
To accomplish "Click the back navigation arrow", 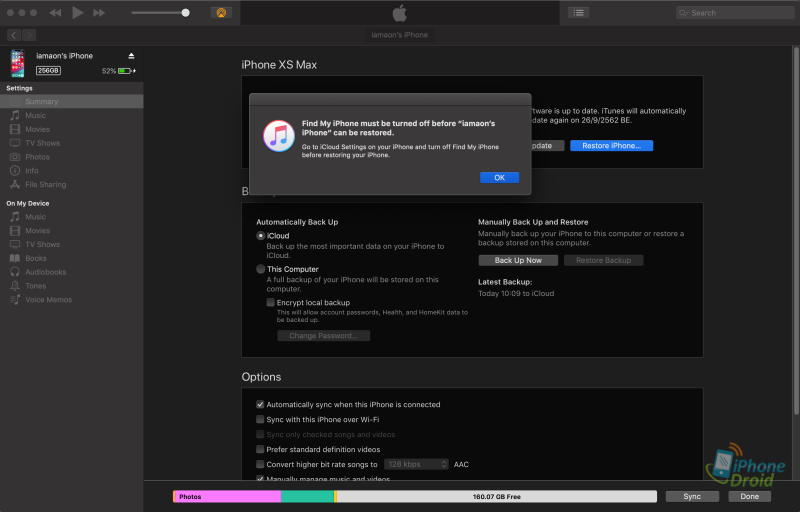I will coord(12,35).
